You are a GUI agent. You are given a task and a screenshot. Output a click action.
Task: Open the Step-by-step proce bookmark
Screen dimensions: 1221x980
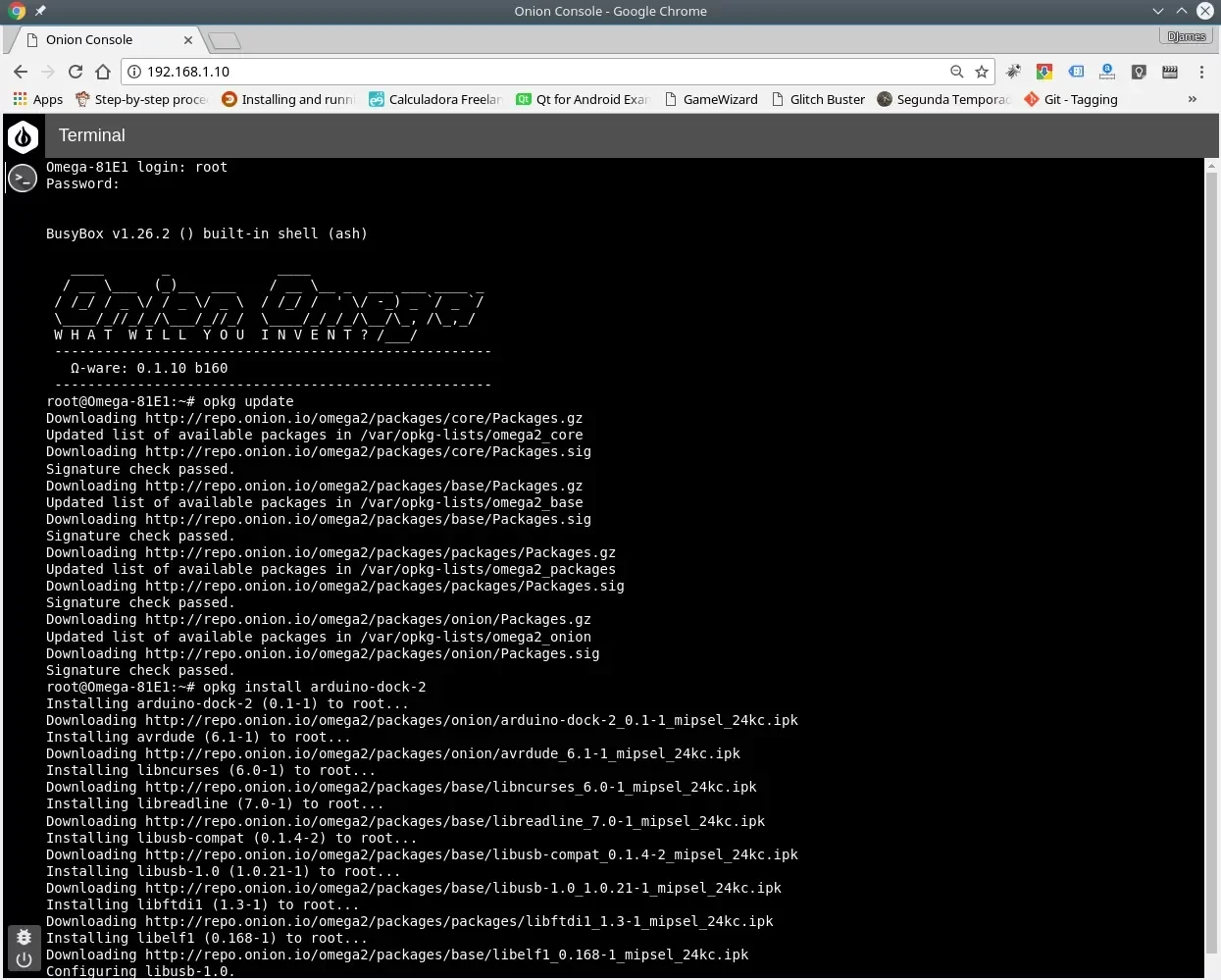[141, 99]
